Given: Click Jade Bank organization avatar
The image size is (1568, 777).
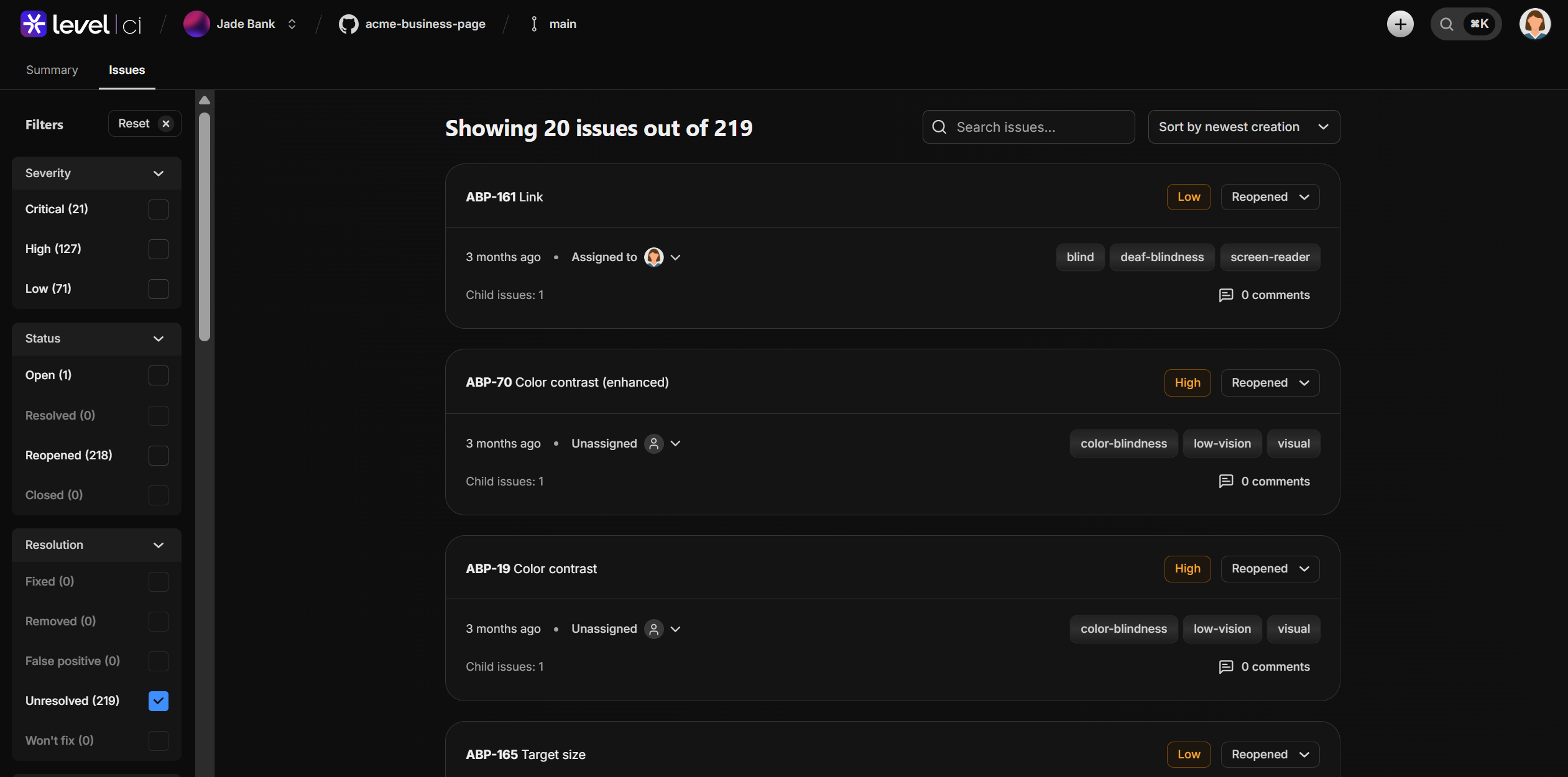Looking at the screenshot, I should click(196, 24).
